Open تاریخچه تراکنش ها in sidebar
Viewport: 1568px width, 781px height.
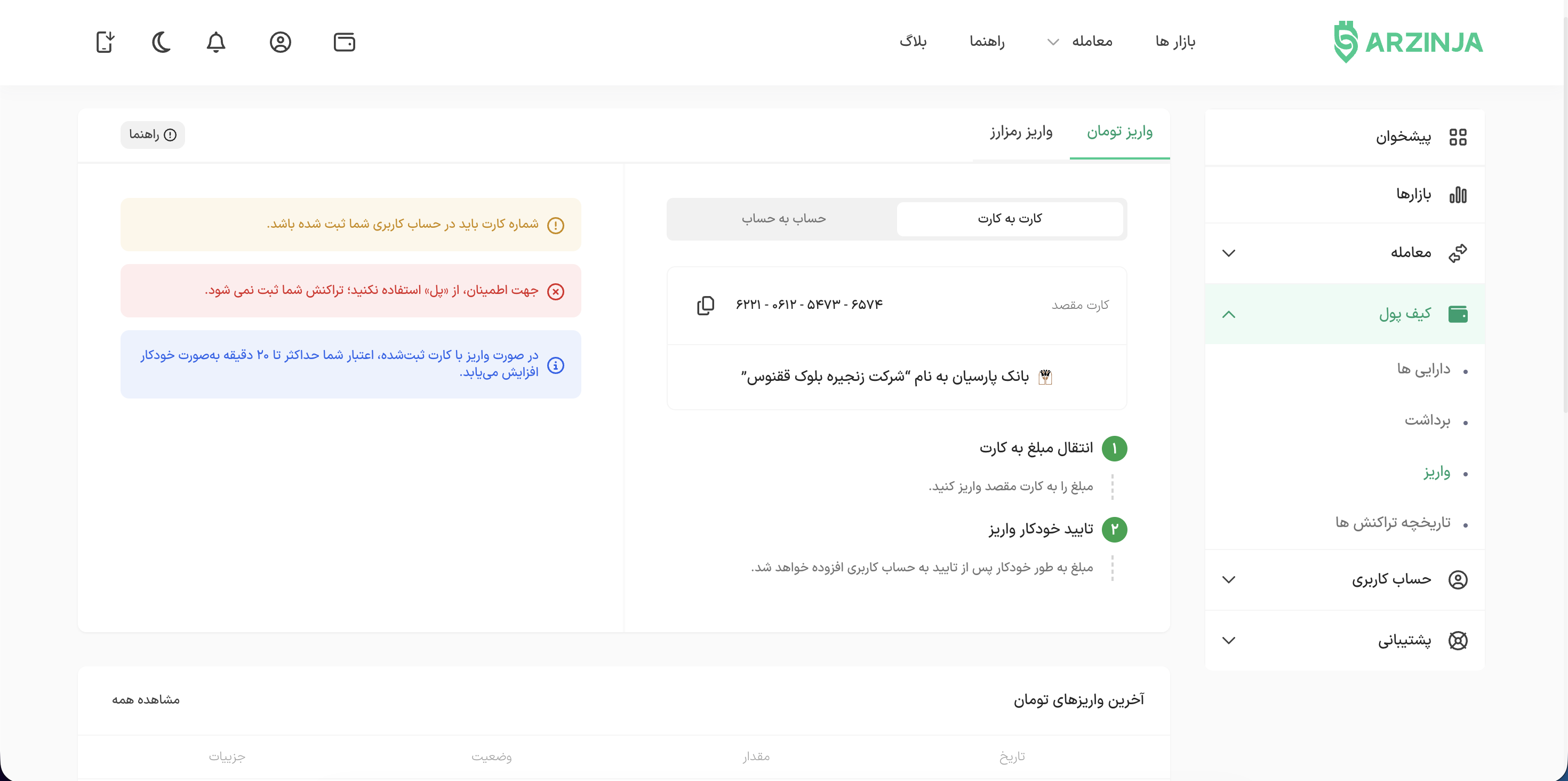click(1393, 523)
